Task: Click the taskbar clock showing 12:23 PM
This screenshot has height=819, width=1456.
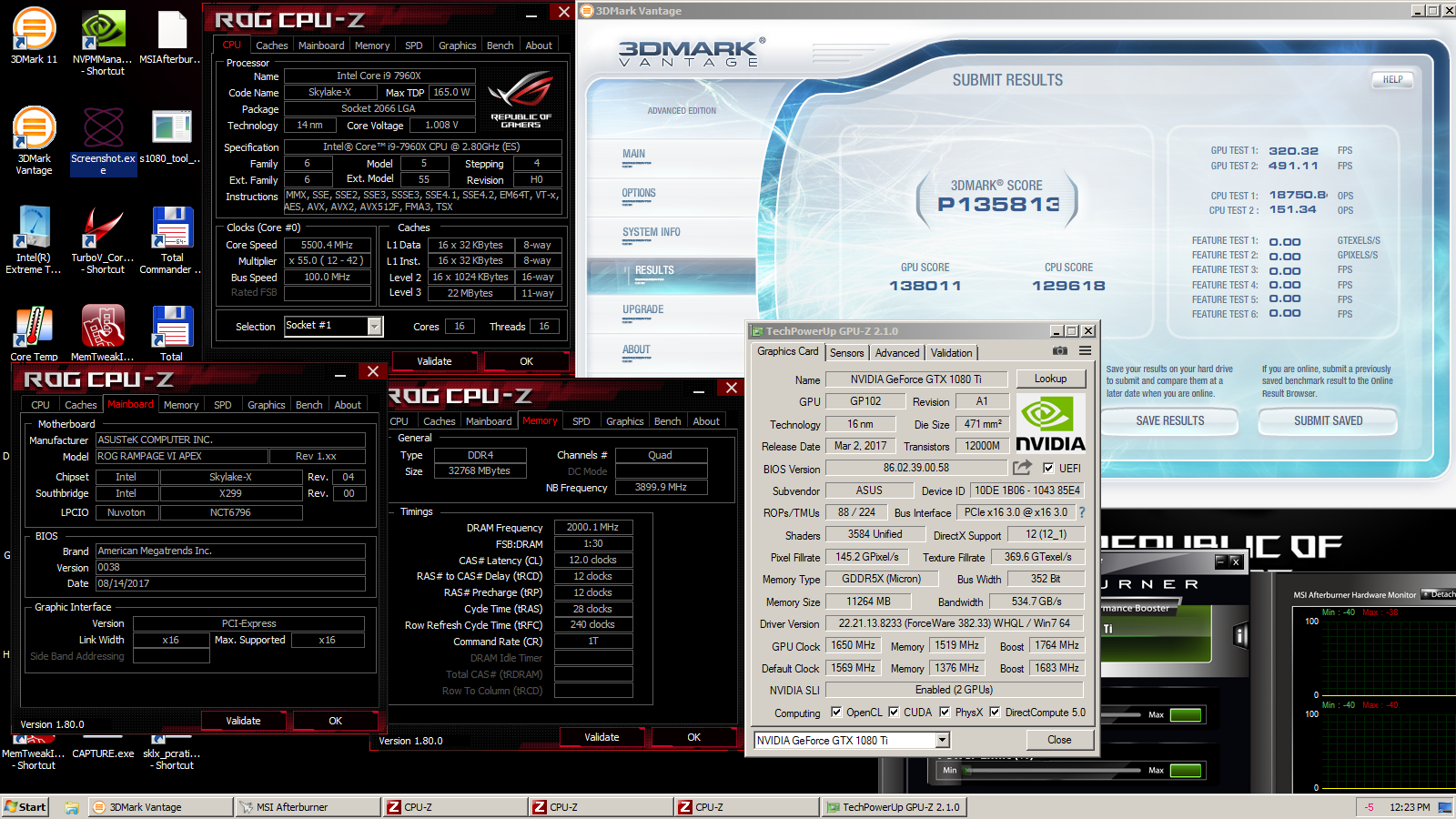Action: 1410,807
